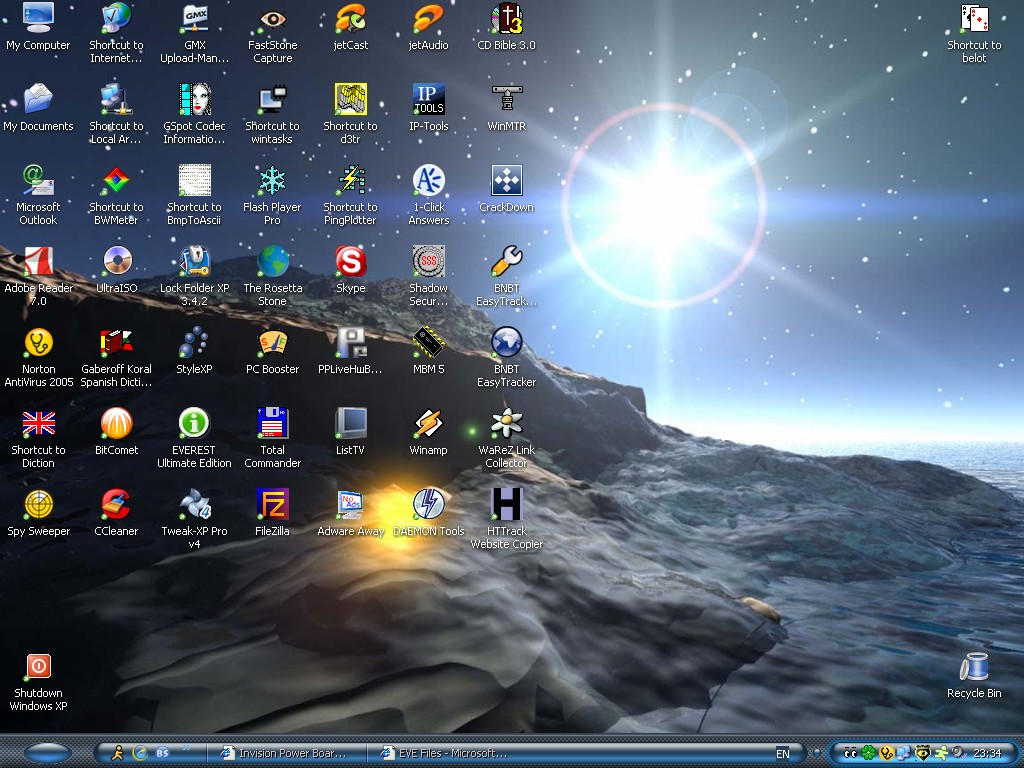
Task: Select the CrackDown icon
Action: (x=507, y=180)
